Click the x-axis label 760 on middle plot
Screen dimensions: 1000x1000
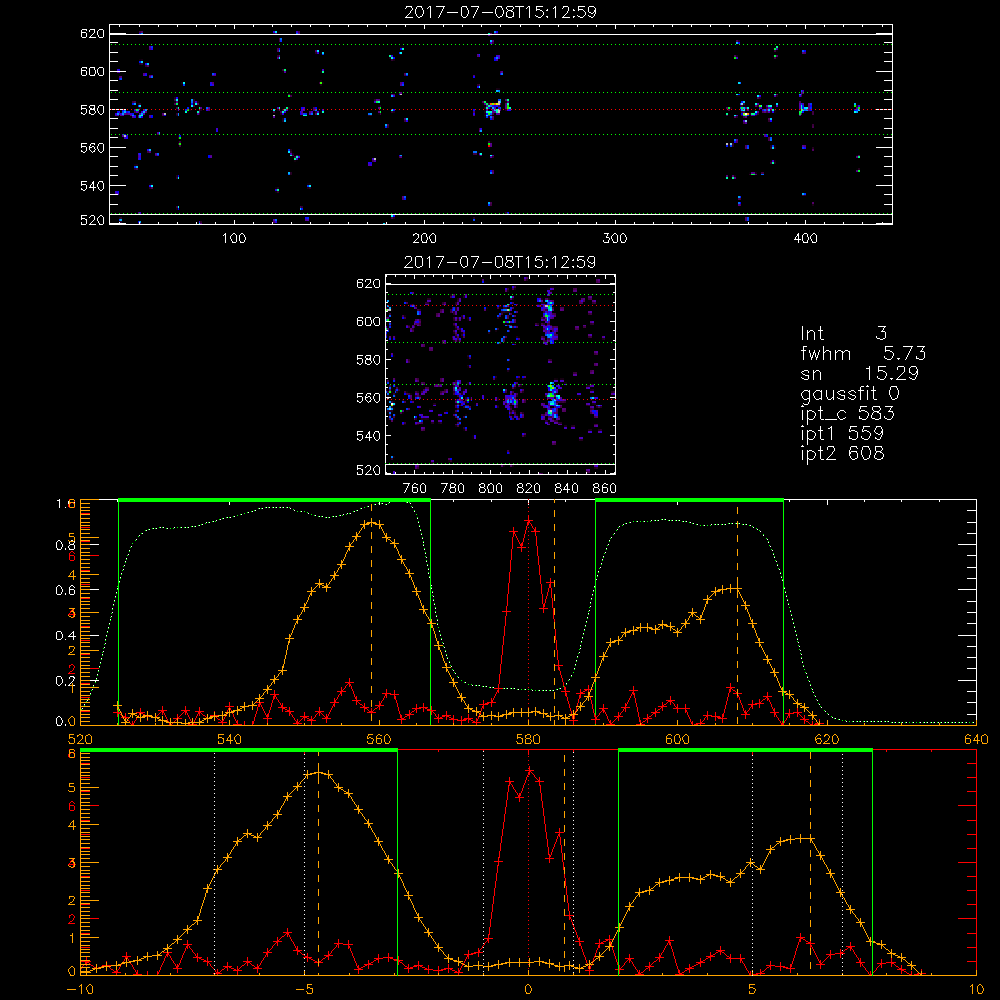pos(415,489)
